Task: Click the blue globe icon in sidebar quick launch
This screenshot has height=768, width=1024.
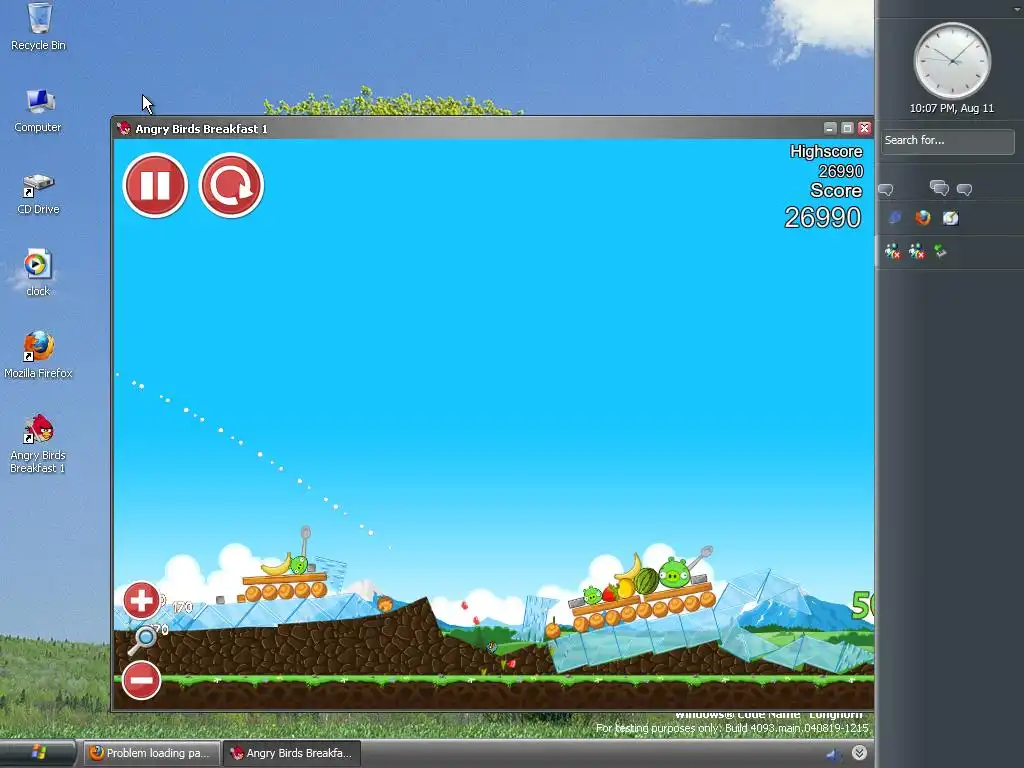Action: tap(895, 218)
